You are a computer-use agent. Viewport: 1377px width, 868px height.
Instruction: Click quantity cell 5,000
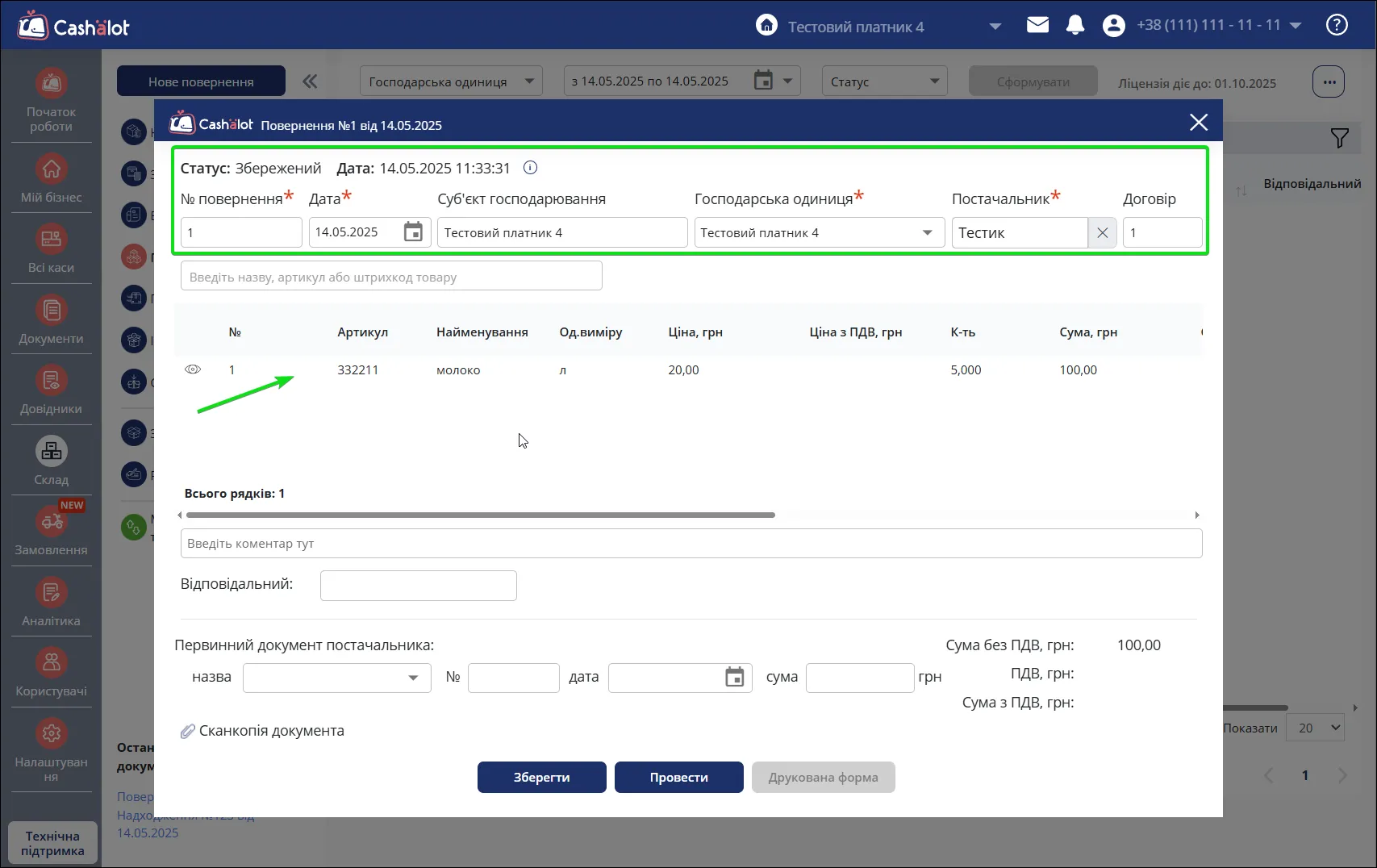pyautogui.click(x=966, y=370)
